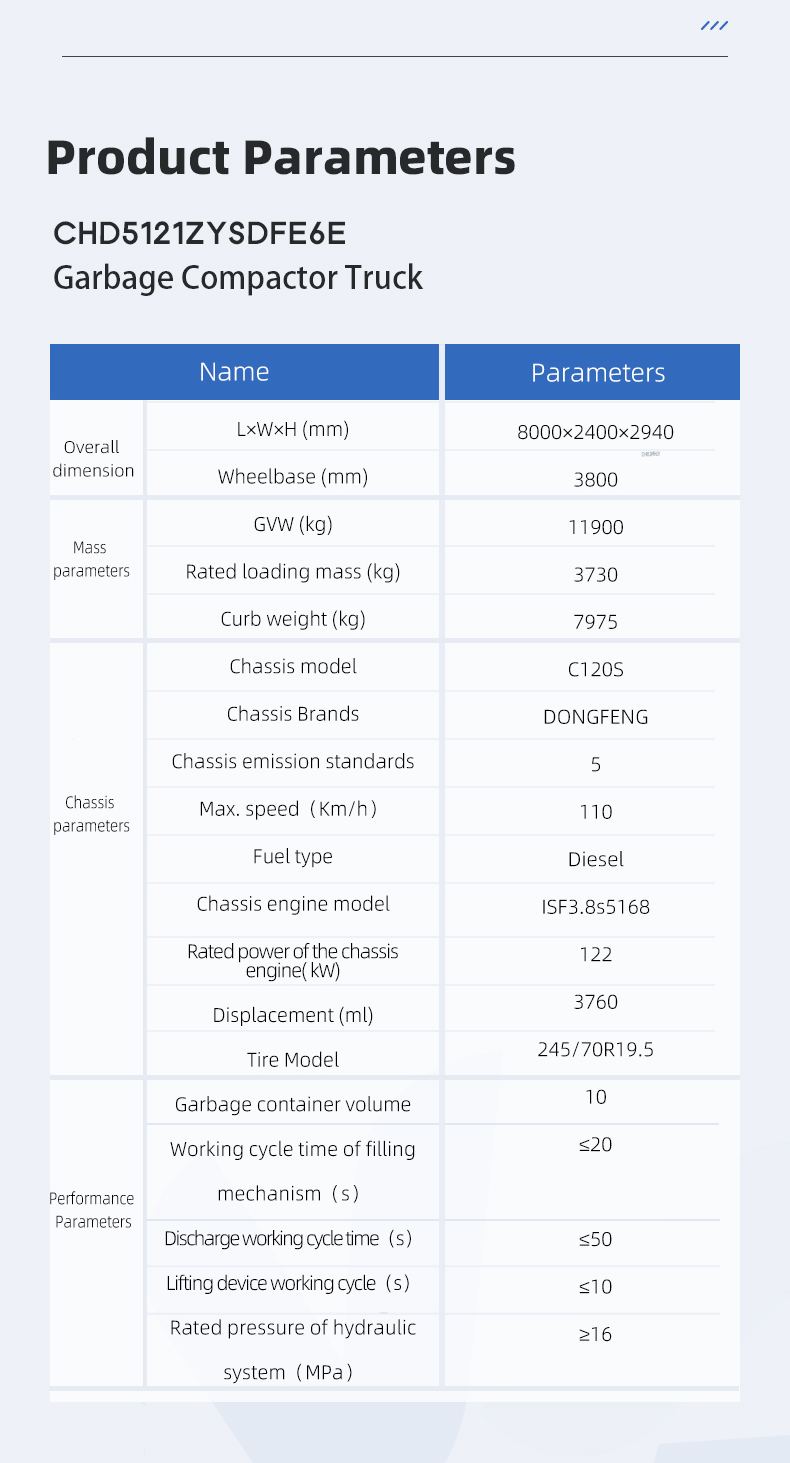Click the Product Parameters heading
This screenshot has width=790, height=1463.
point(281,158)
